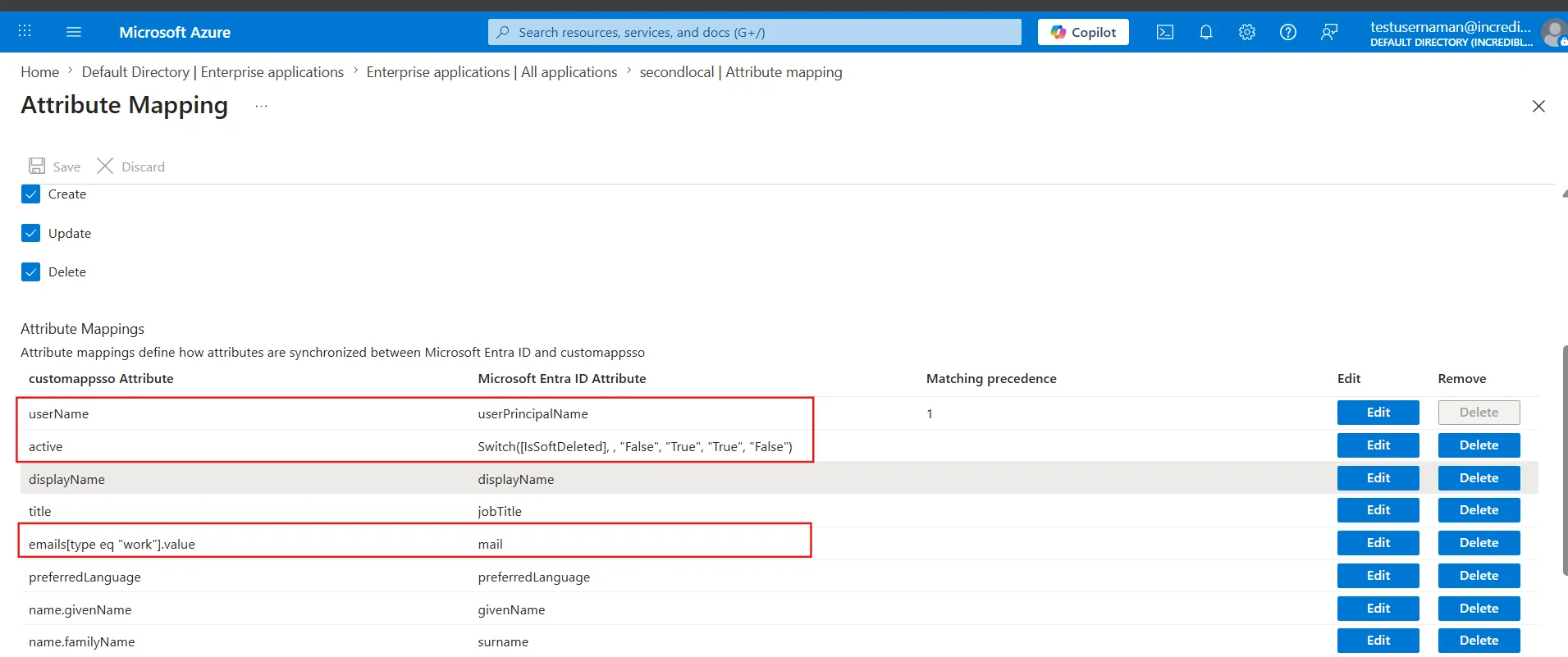1568x657 pixels.
Task: Open Default Directory | Enterprise applications breadcrumb
Action: click(213, 72)
